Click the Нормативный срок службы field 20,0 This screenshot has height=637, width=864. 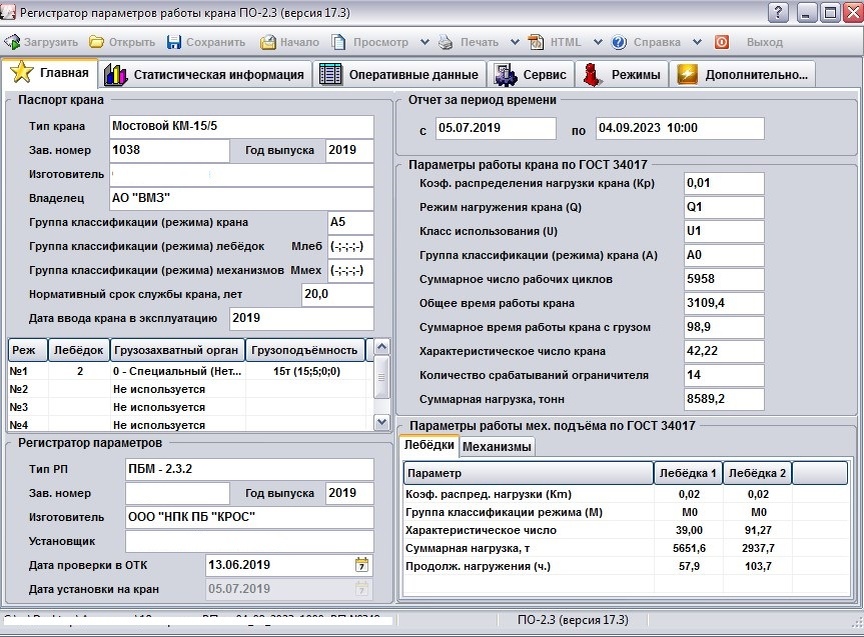pos(337,294)
